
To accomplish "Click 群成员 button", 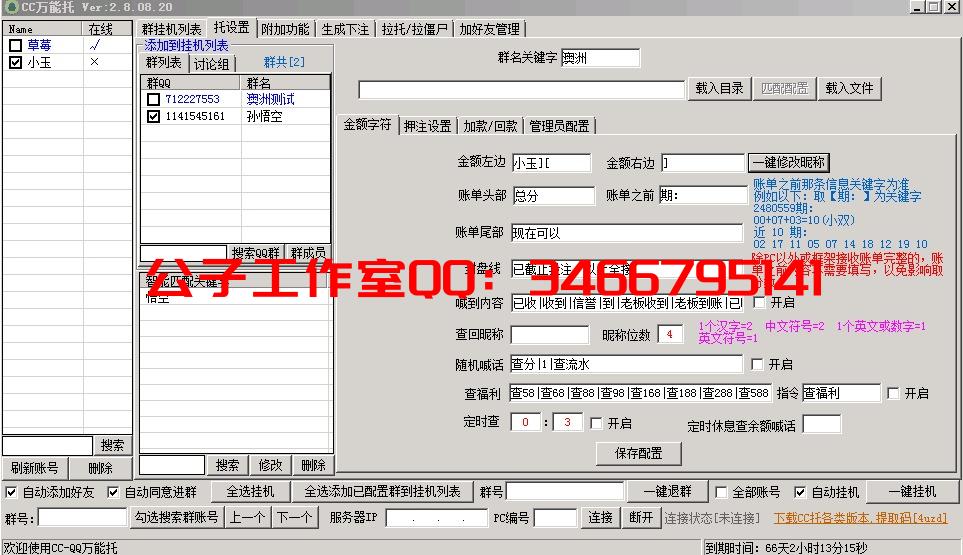I will 308,252.
